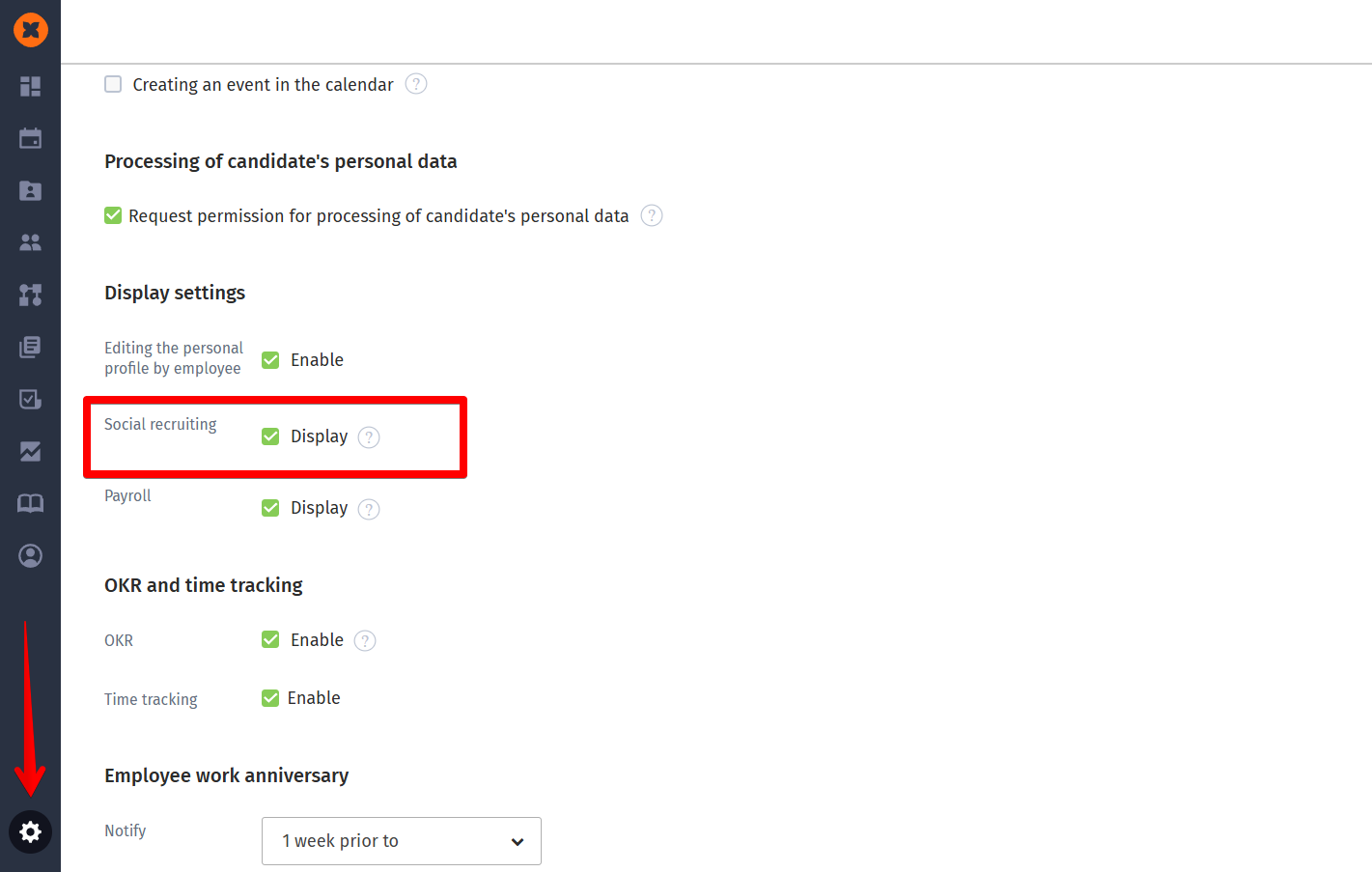Open settings gear icon at sidebar bottom
This screenshot has height=872, width=1372.
tap(30, 831)
